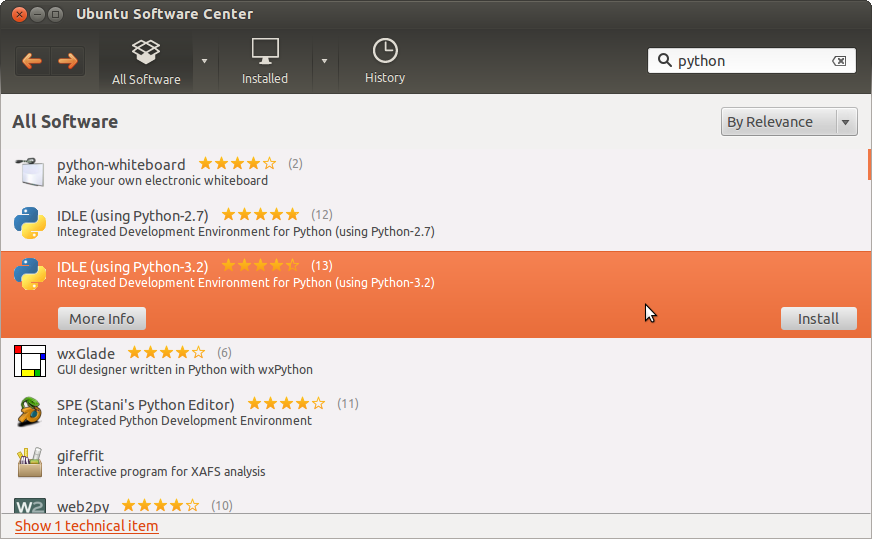Click python-whiteboard description text
This screenshot has width=872, height=539.
tap(162, 181)
